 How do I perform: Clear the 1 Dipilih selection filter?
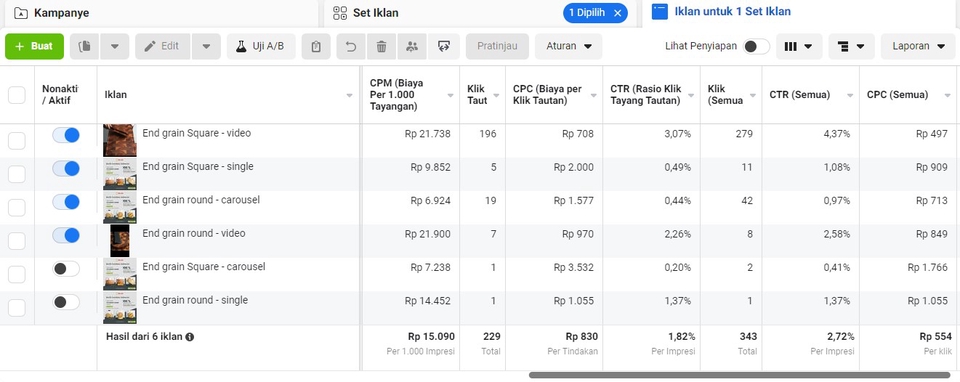618,13
